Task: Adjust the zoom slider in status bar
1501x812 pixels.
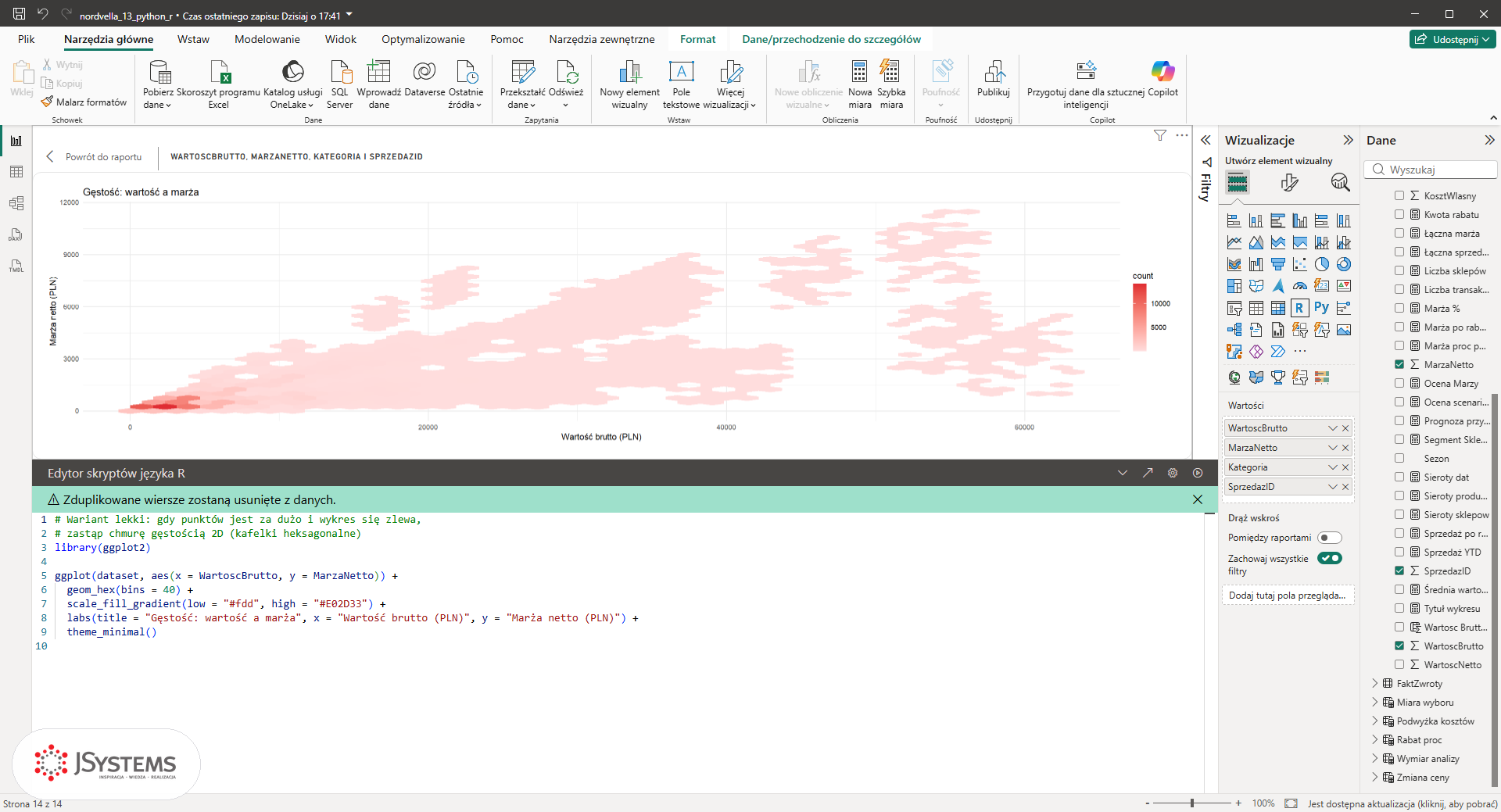Action: [1192, 803]
